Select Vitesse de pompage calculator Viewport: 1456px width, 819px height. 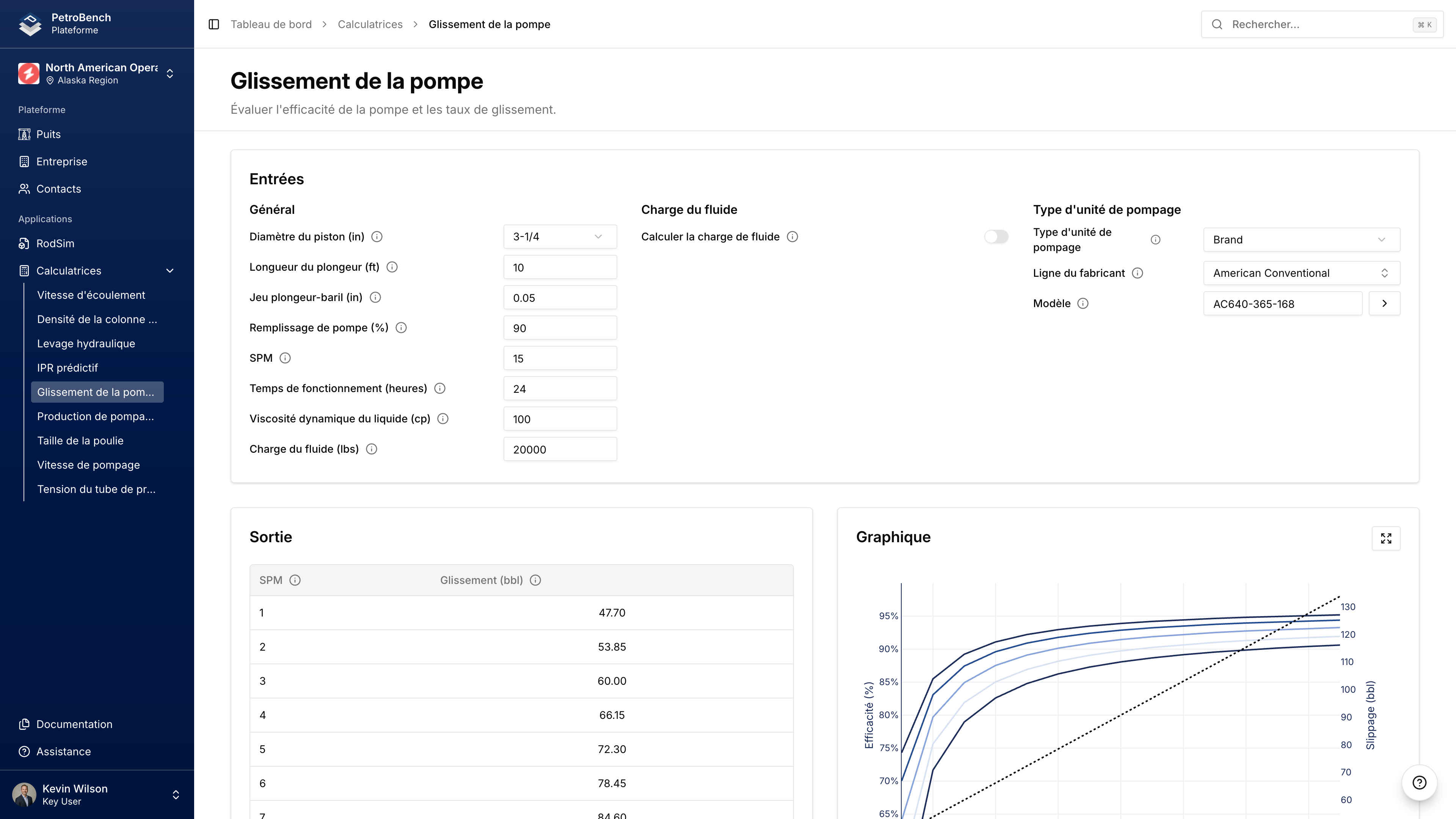[x=88, y=464]
